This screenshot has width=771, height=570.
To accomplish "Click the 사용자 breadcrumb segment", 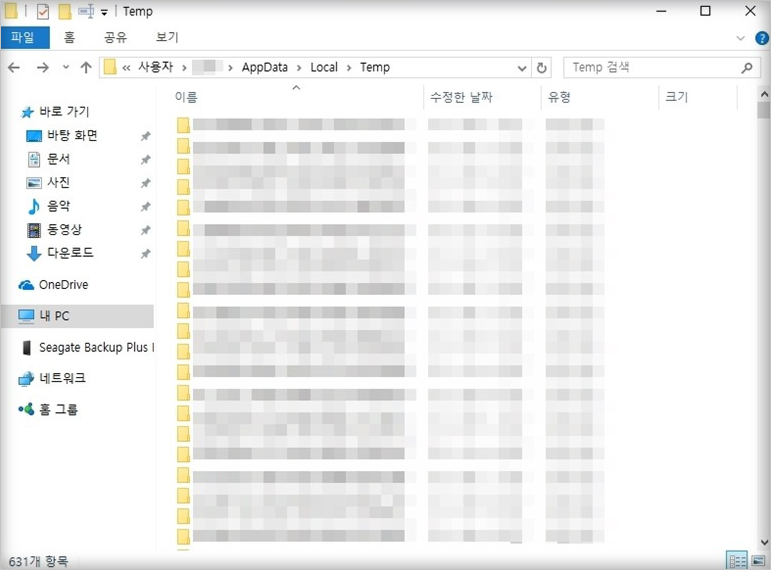I will point(155,67).
